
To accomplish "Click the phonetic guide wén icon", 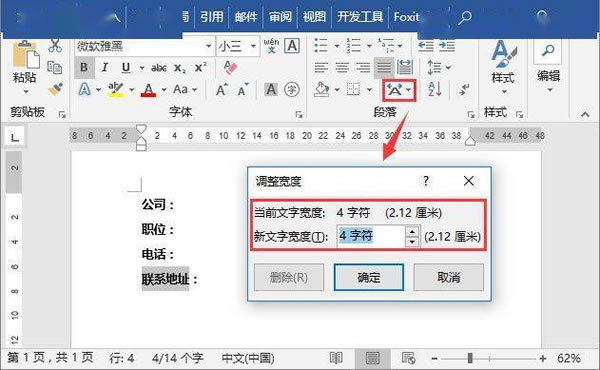I will [271, 46].
